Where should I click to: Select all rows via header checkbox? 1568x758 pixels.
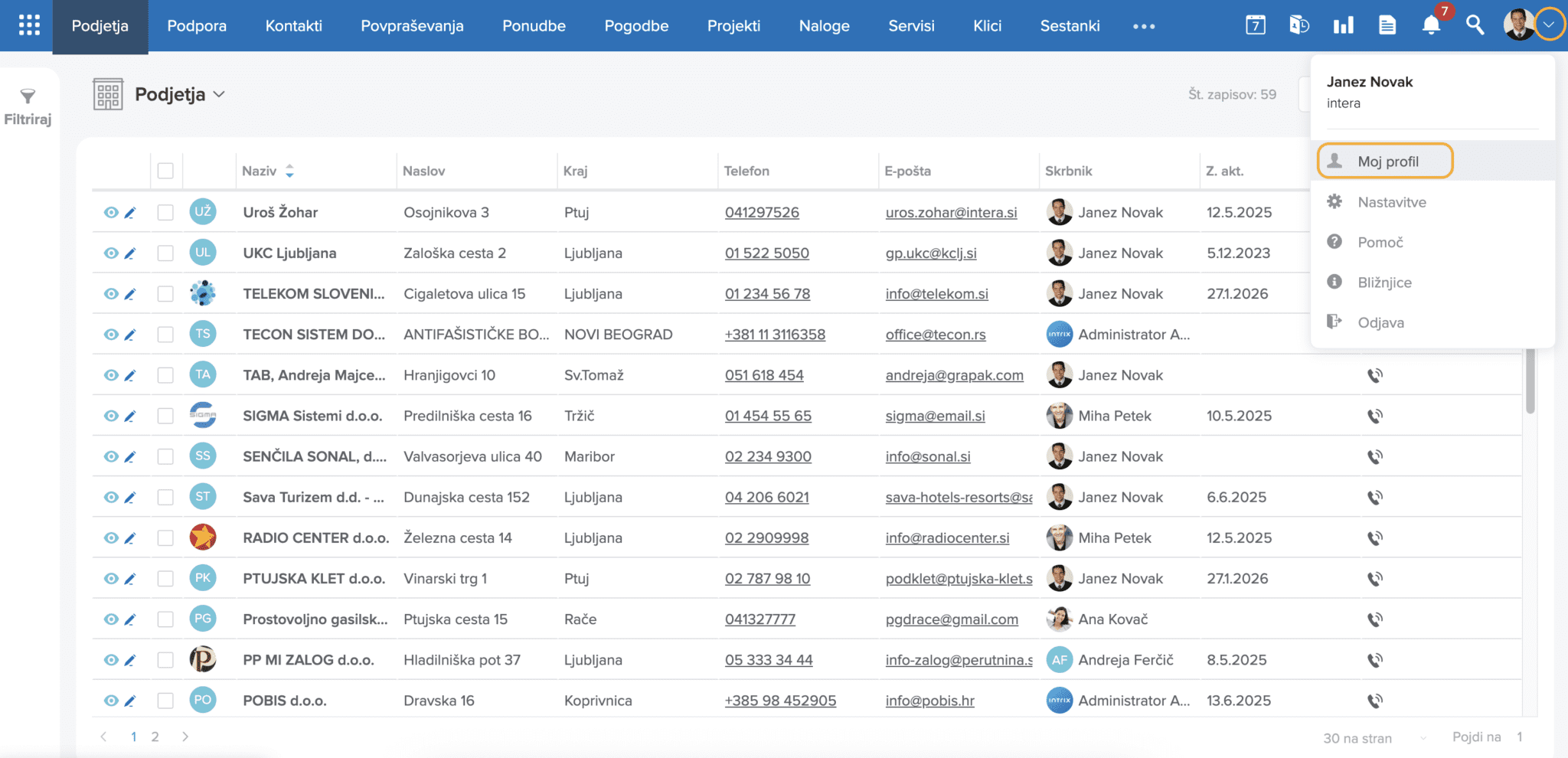click(x=165, y=171)
